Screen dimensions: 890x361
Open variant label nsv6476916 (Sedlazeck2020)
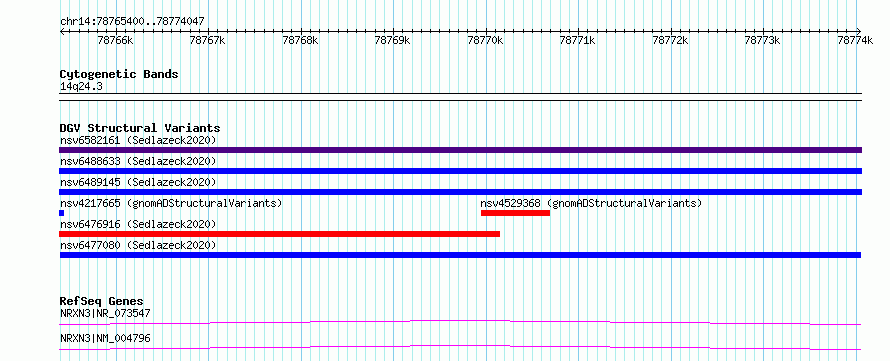coord(138,224)
